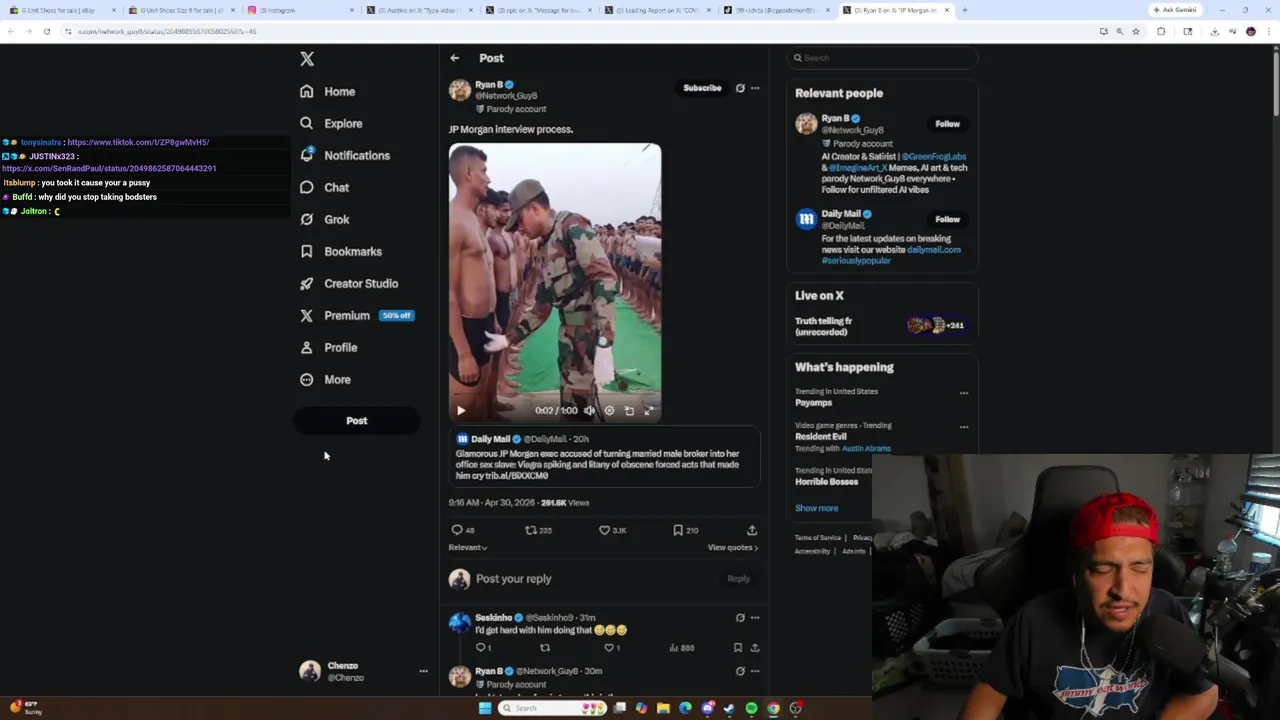Open a new browser tab
Screen dimensions: 1280x720
pyautogui.click(x=964, y=10)
